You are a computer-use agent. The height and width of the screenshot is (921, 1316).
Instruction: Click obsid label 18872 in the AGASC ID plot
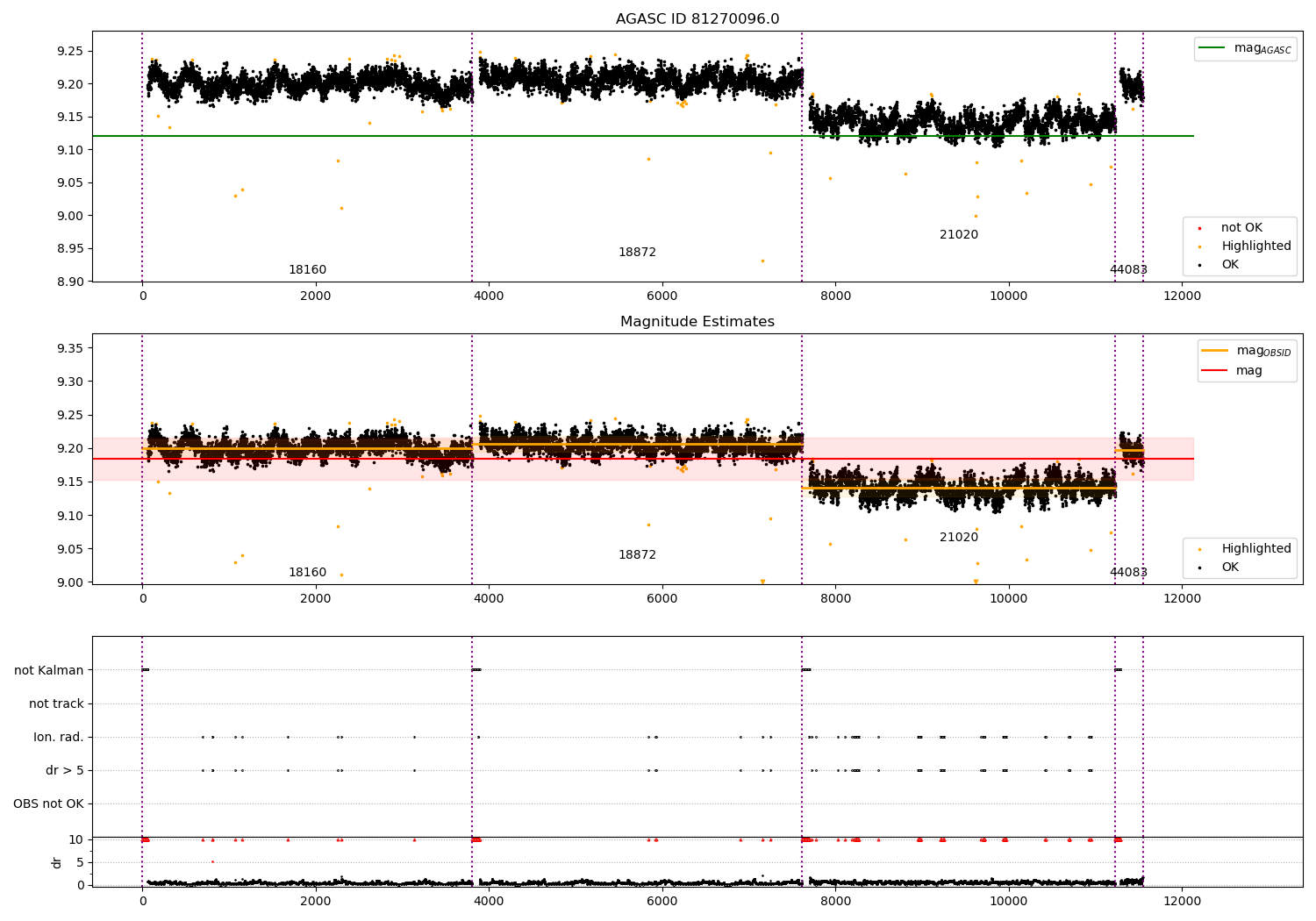coord(637,253)
